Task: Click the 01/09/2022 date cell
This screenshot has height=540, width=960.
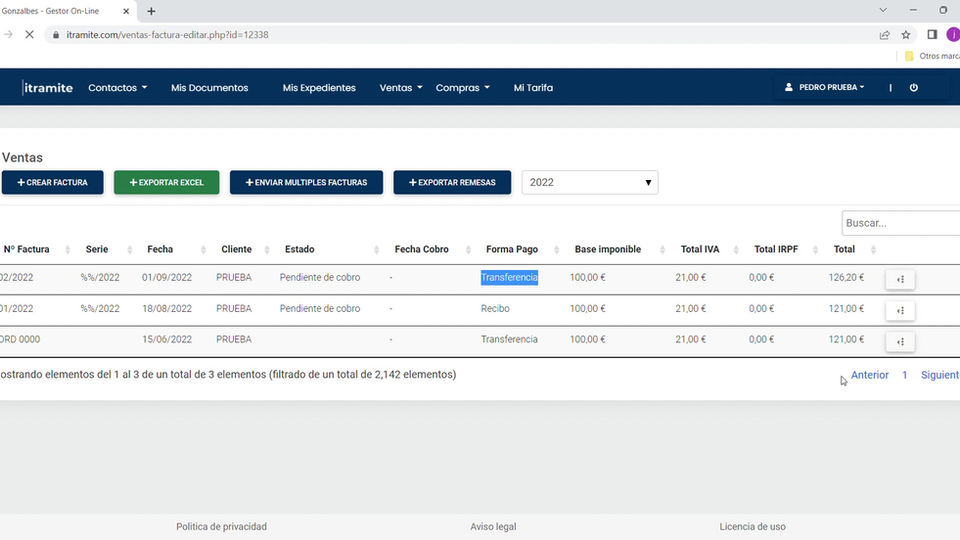Action: click(x=167, y=277)
